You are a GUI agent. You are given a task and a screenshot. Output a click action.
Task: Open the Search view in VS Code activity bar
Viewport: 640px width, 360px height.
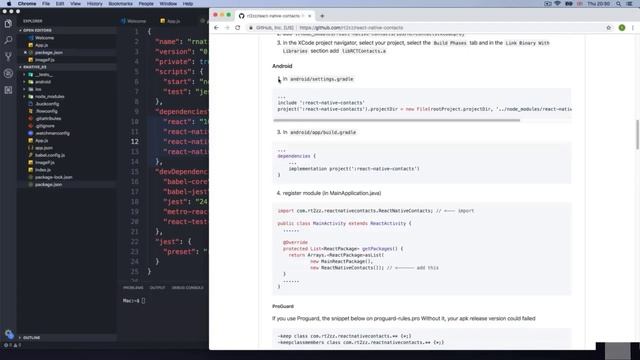8,40
